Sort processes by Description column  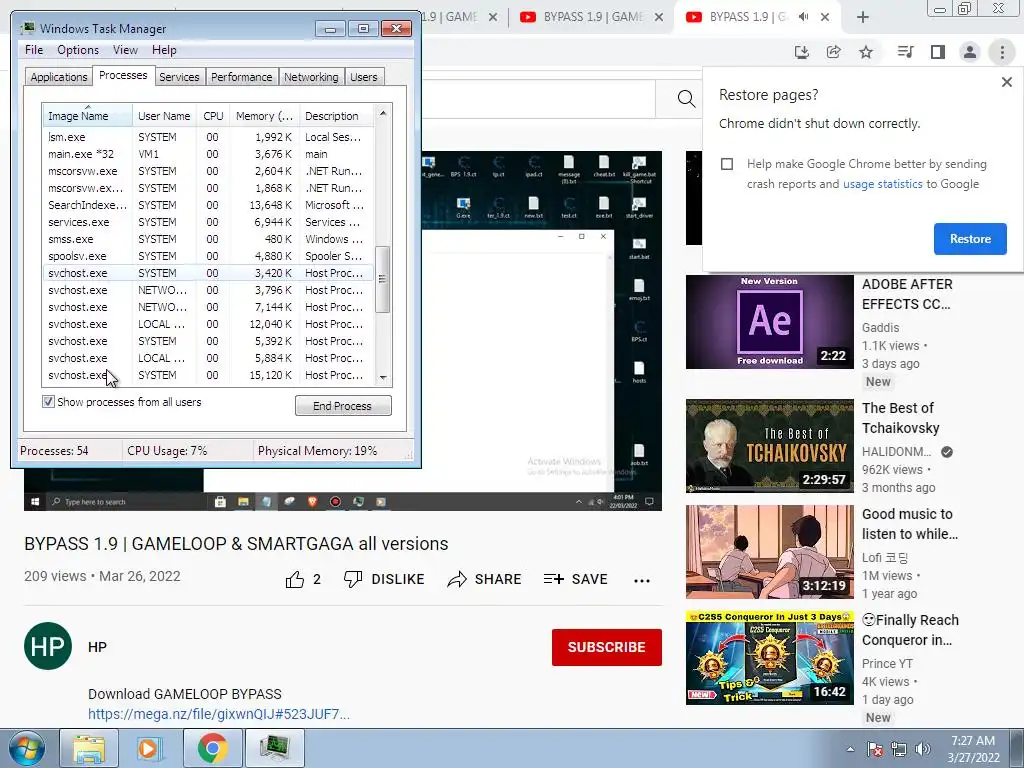coord(336,116)
